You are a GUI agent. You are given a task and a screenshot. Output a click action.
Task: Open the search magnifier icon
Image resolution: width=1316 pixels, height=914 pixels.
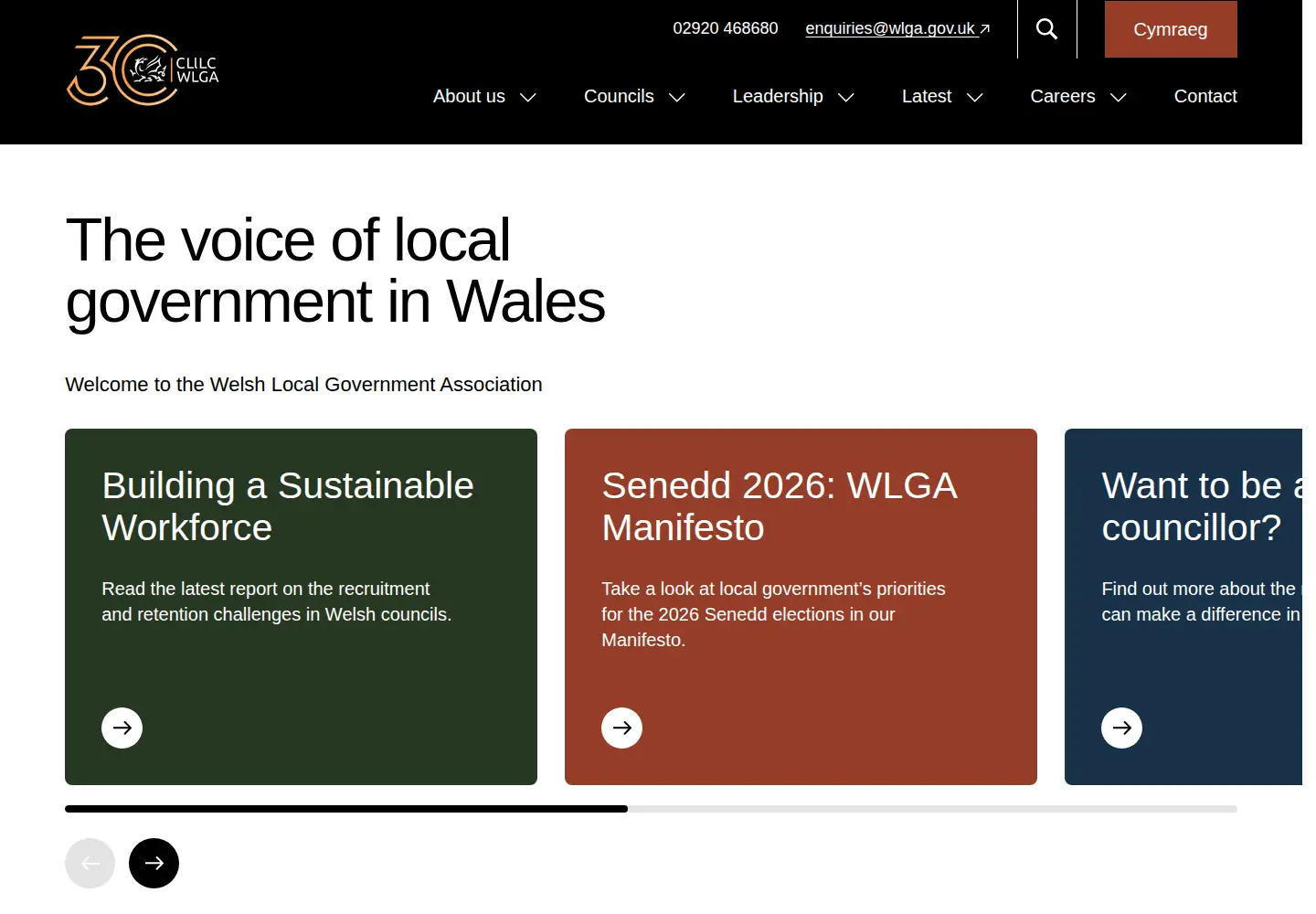tap(1046, 29)
